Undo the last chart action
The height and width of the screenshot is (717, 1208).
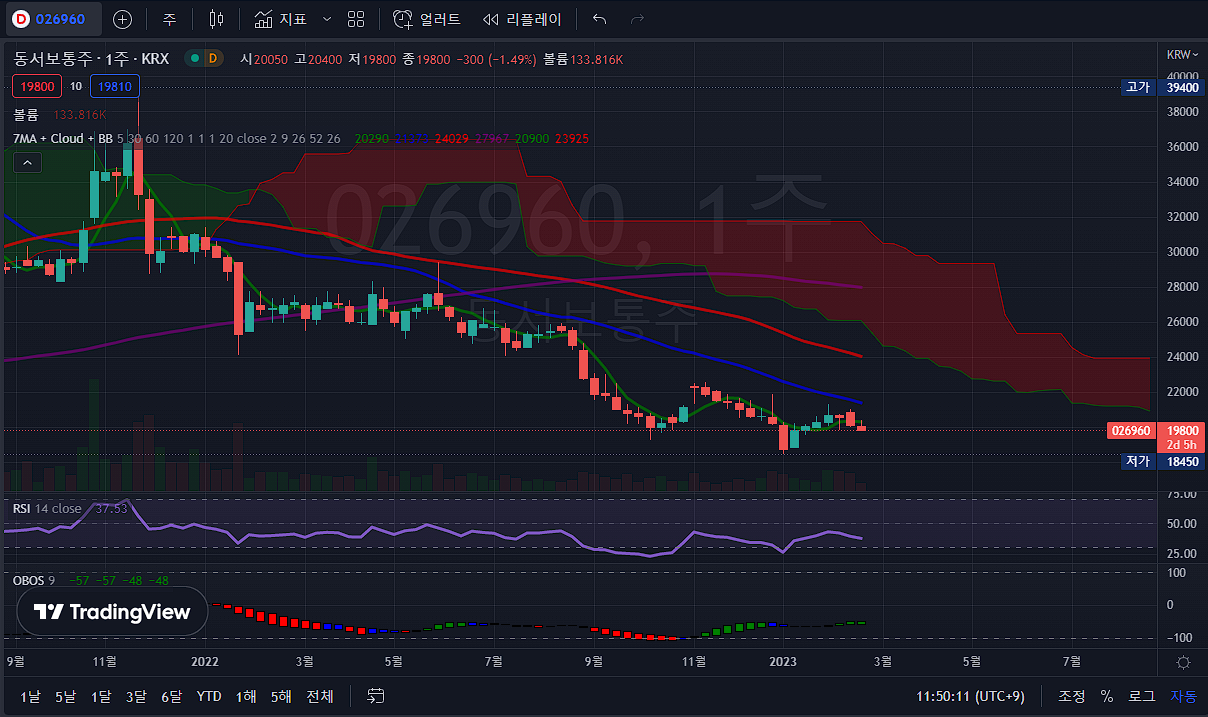point(599,19)
